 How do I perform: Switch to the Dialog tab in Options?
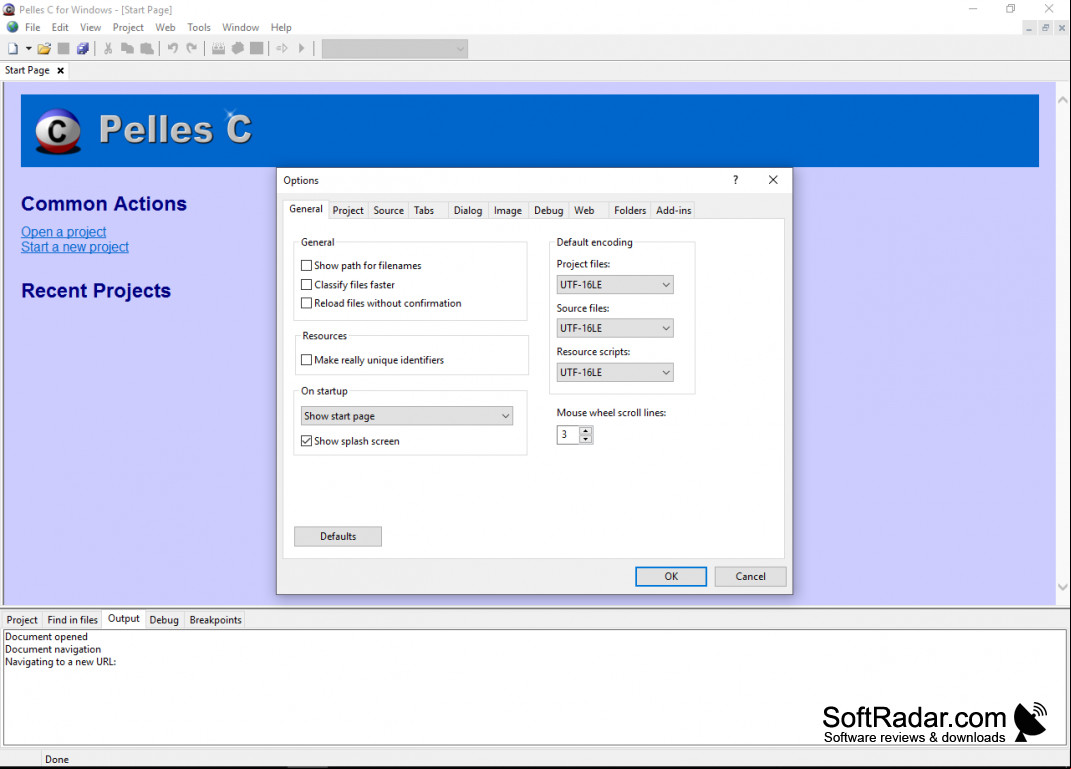(x=468, y=210)
